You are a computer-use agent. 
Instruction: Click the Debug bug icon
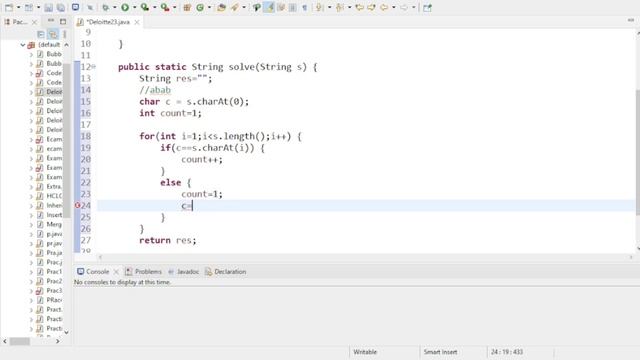106,7
